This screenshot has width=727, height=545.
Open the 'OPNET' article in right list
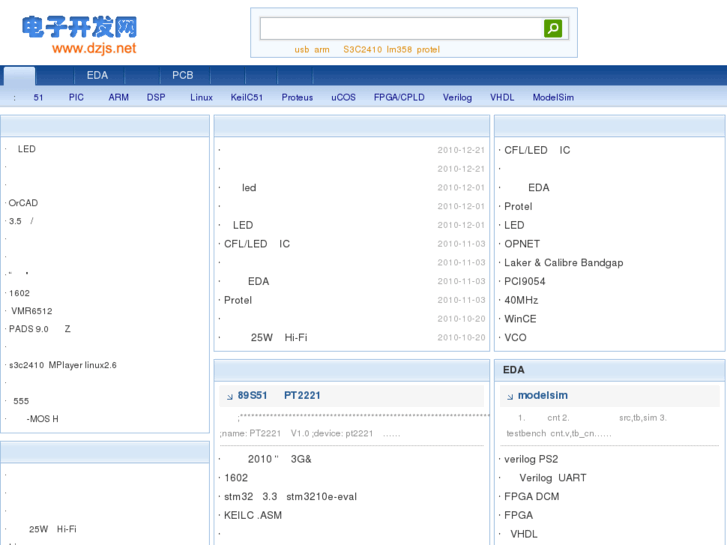[x=522, y=244]
